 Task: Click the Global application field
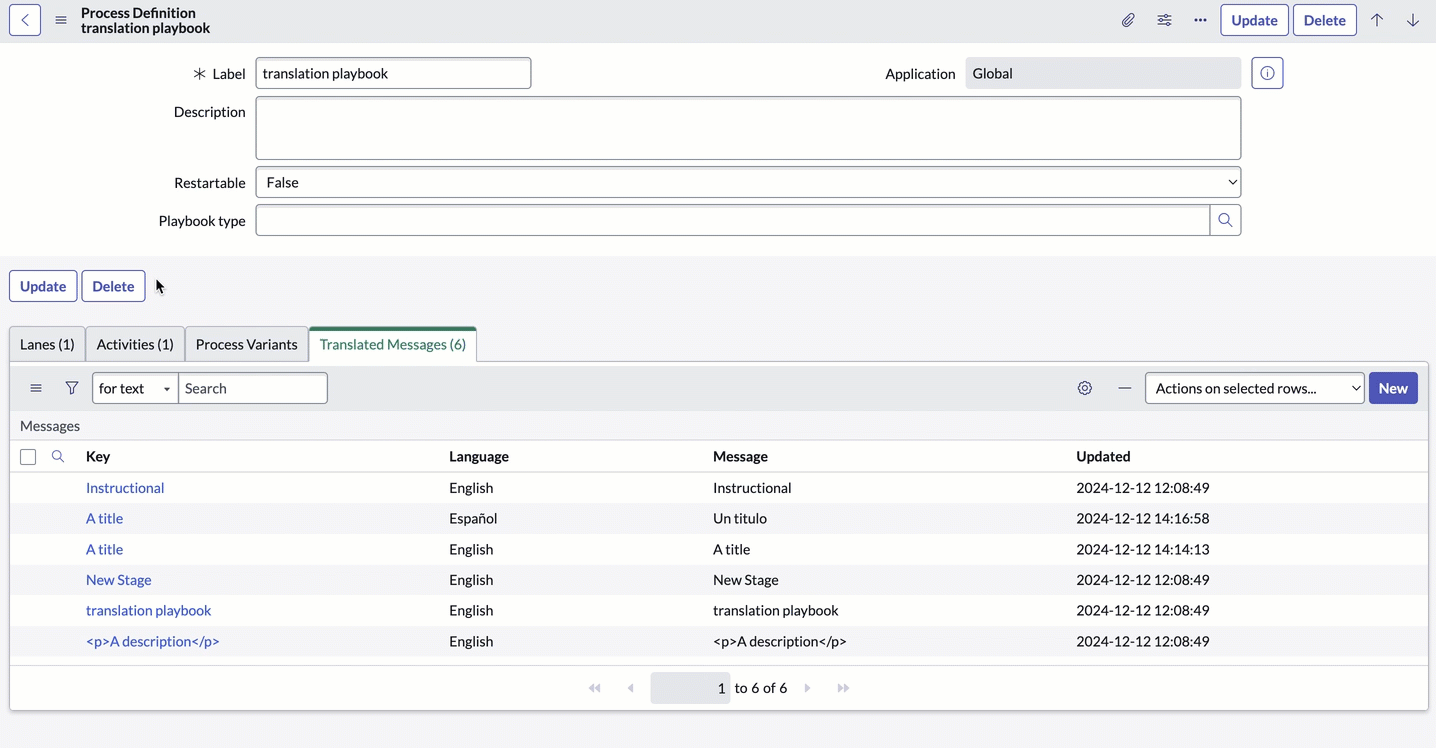(1103, 73)
